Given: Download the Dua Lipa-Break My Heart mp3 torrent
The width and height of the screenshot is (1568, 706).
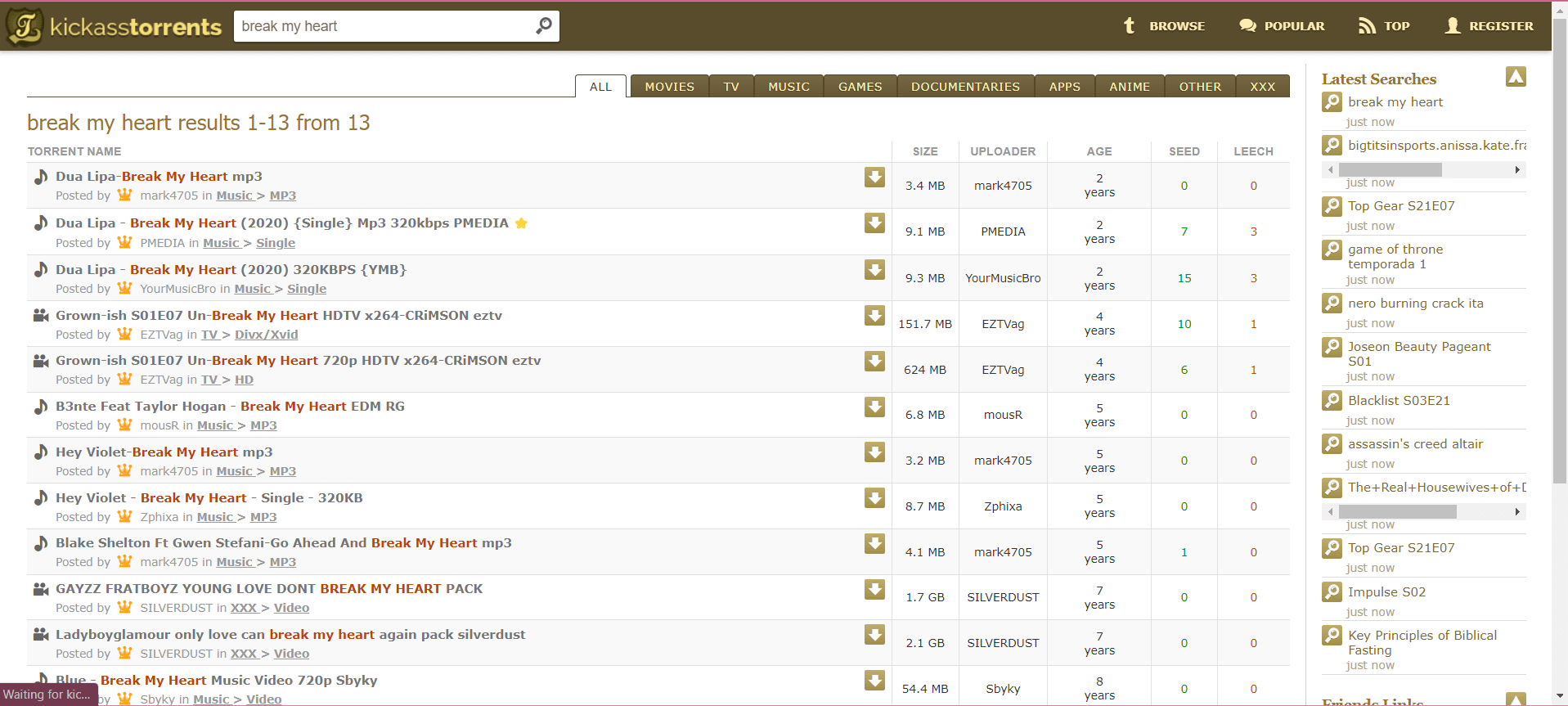Looking at the screenshot, I should 874,178.
